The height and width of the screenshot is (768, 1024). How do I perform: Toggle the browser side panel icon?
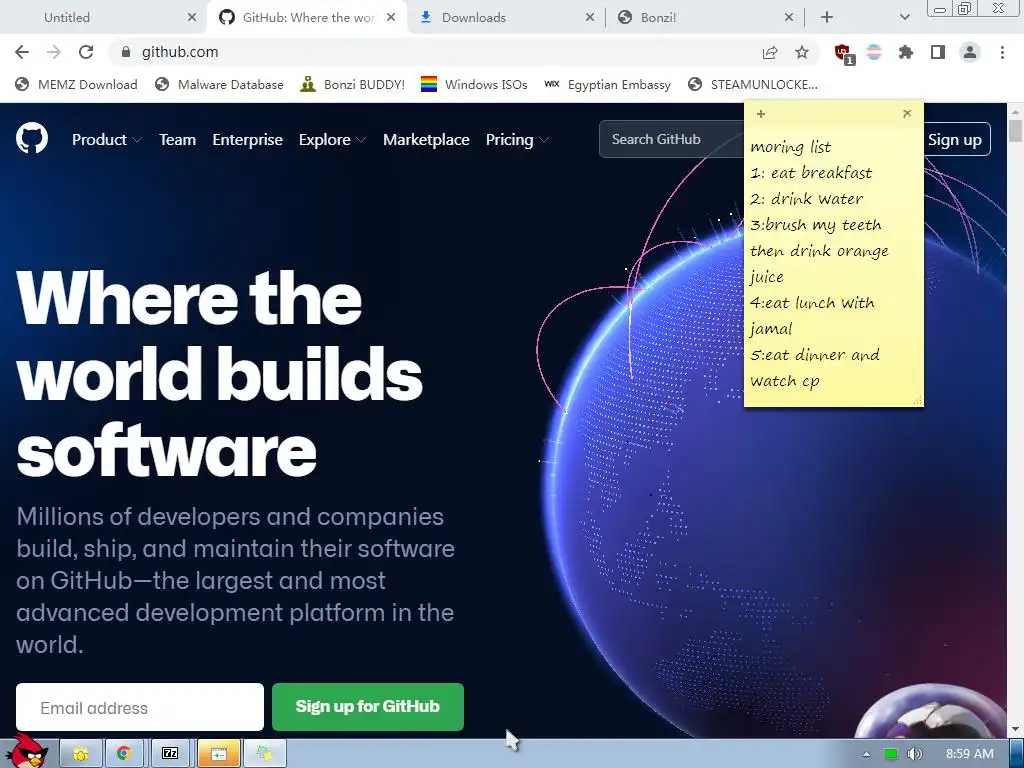[x=938, y=52]
